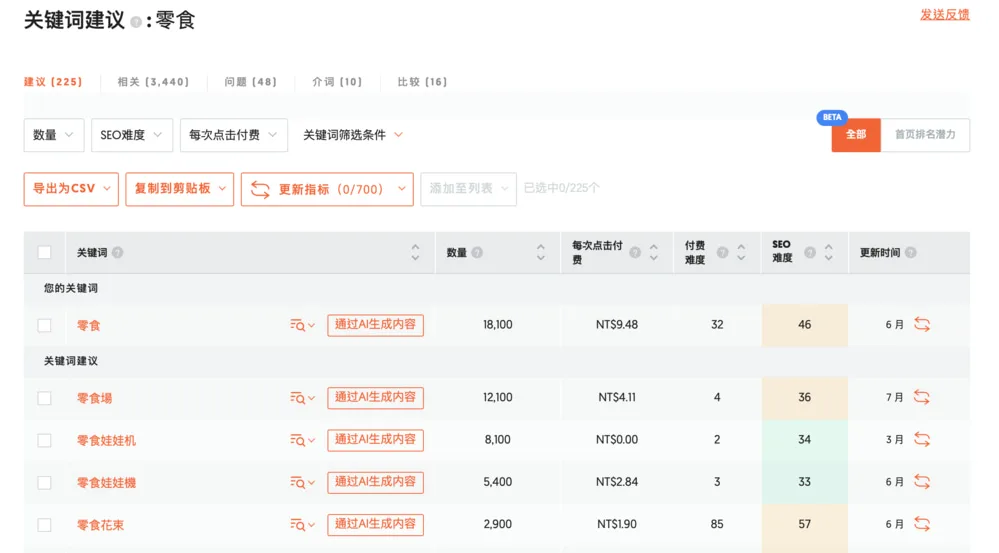Click help icon next to 付费难度 column header

click(722, 252)
